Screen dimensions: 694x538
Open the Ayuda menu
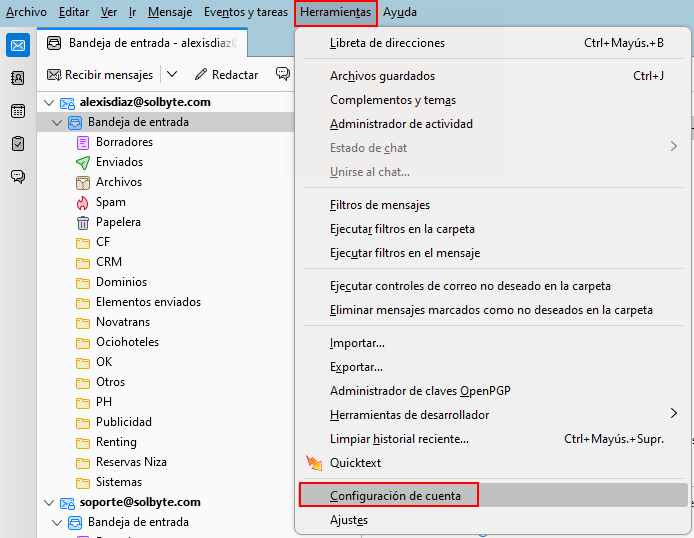(x=400, y=12)
